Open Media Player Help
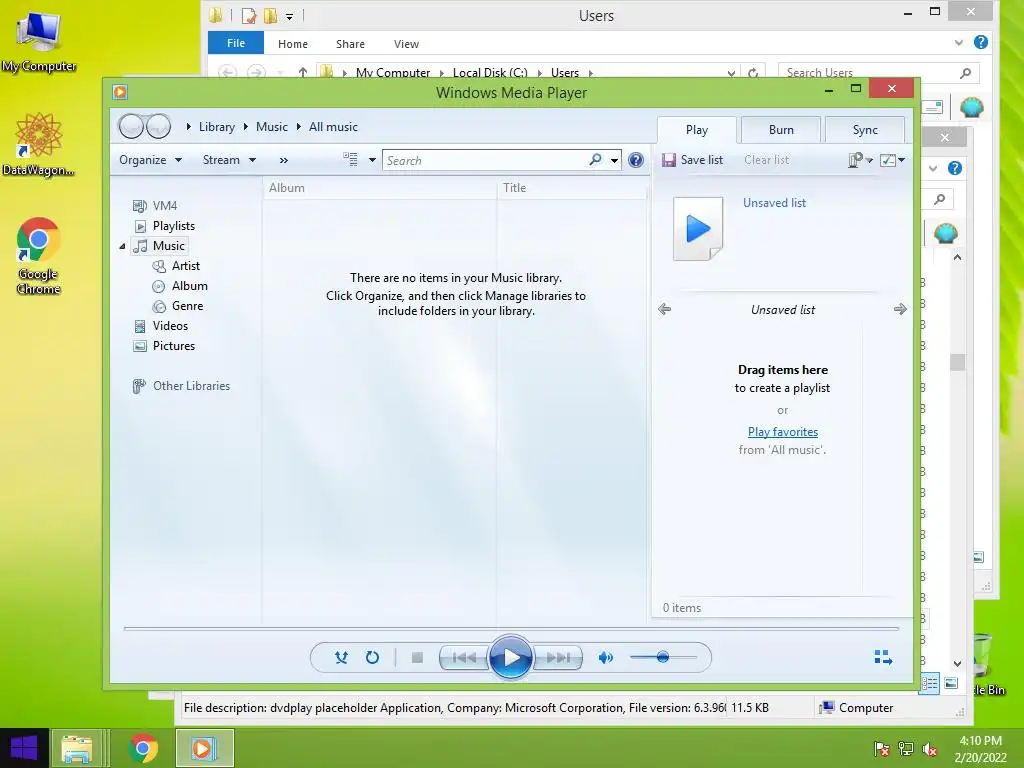This screenshot has width=1024, height=768. coord(635,160)
